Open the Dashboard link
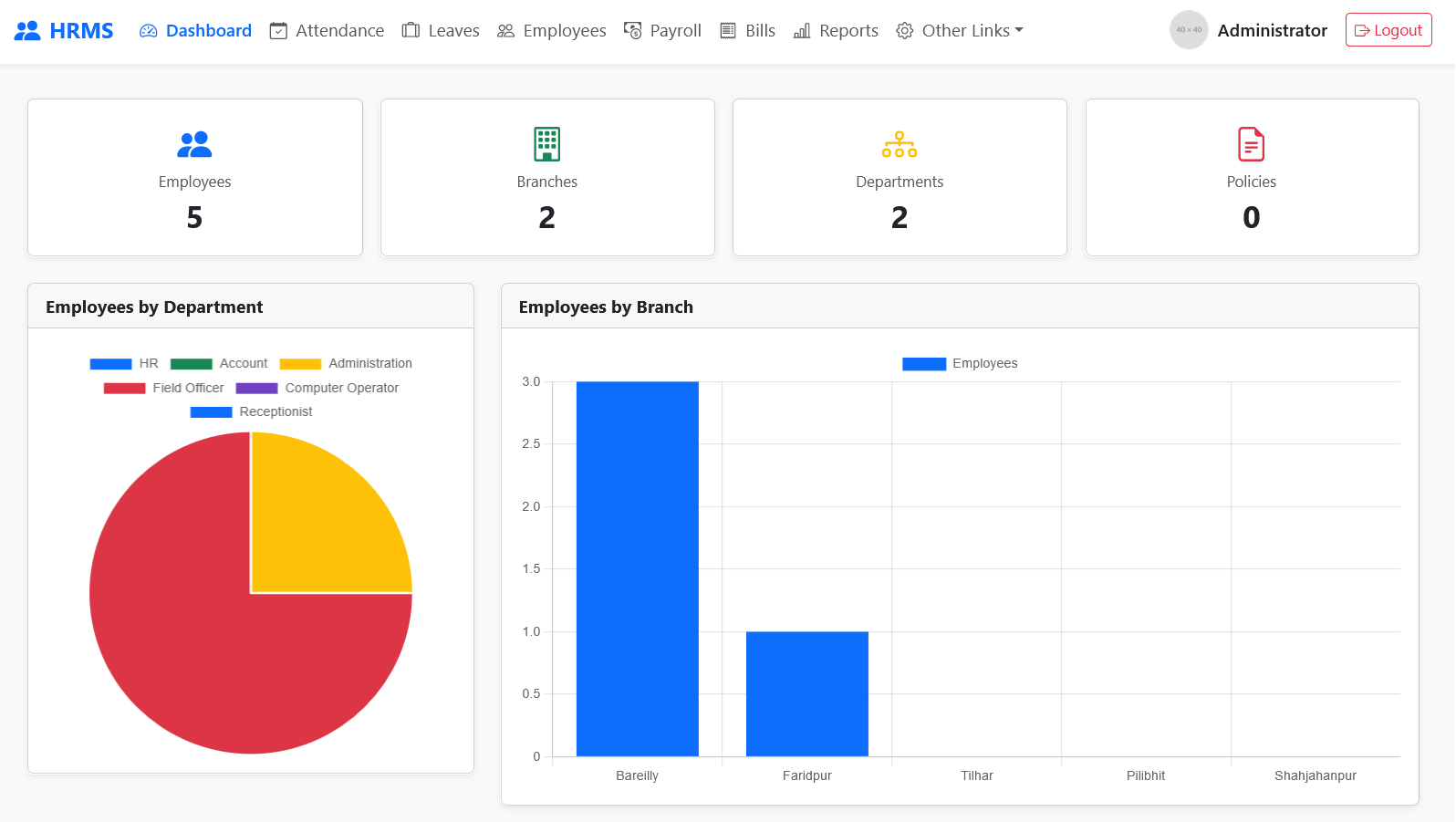This screenshot has width=1456, height=822. (x=195, y=31)
